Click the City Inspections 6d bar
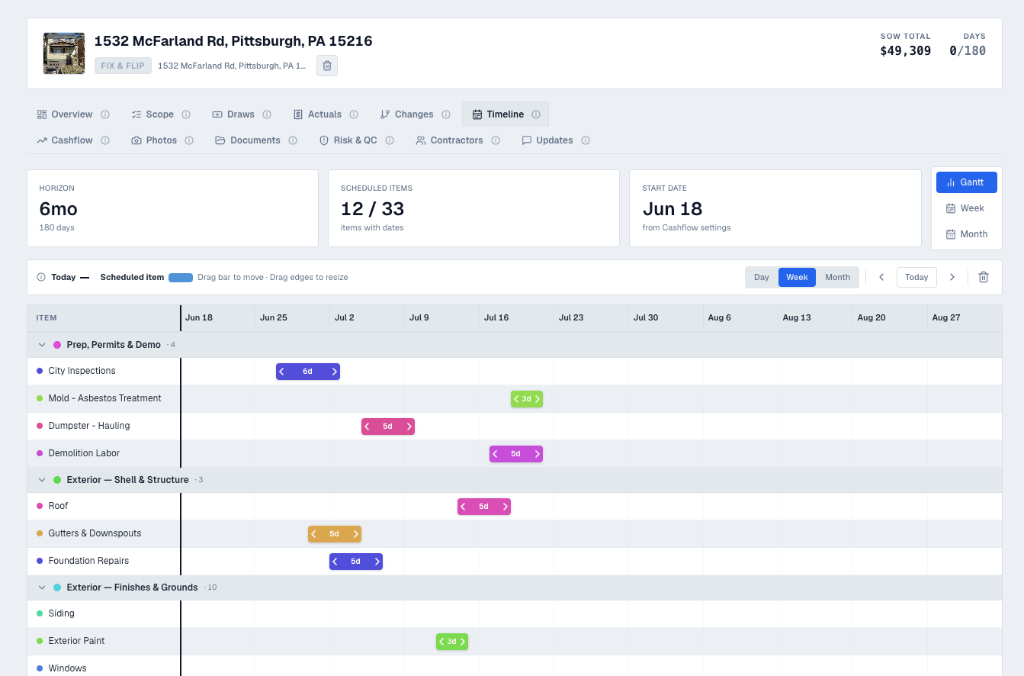This screenshot has height=676, width=1024. pos(308,372)
